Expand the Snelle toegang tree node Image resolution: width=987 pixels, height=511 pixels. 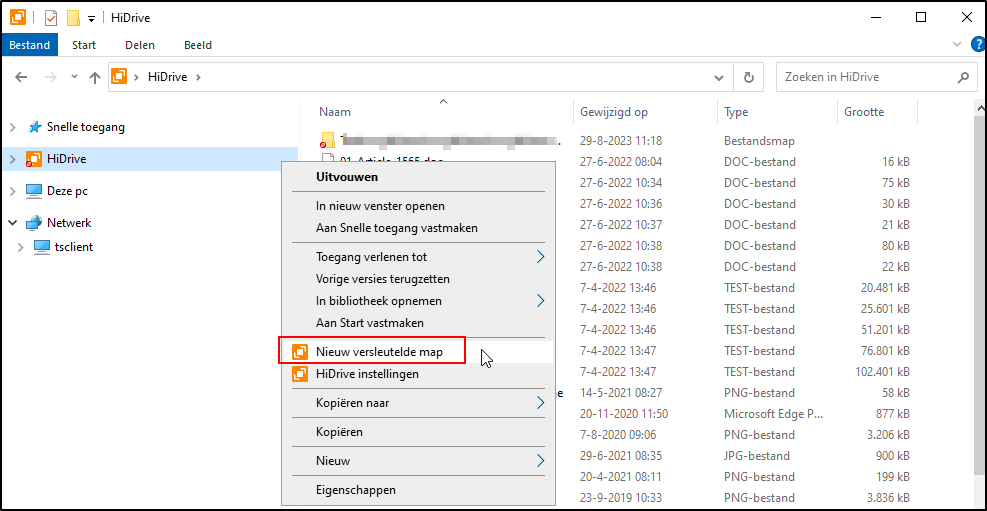pos(13,127)
